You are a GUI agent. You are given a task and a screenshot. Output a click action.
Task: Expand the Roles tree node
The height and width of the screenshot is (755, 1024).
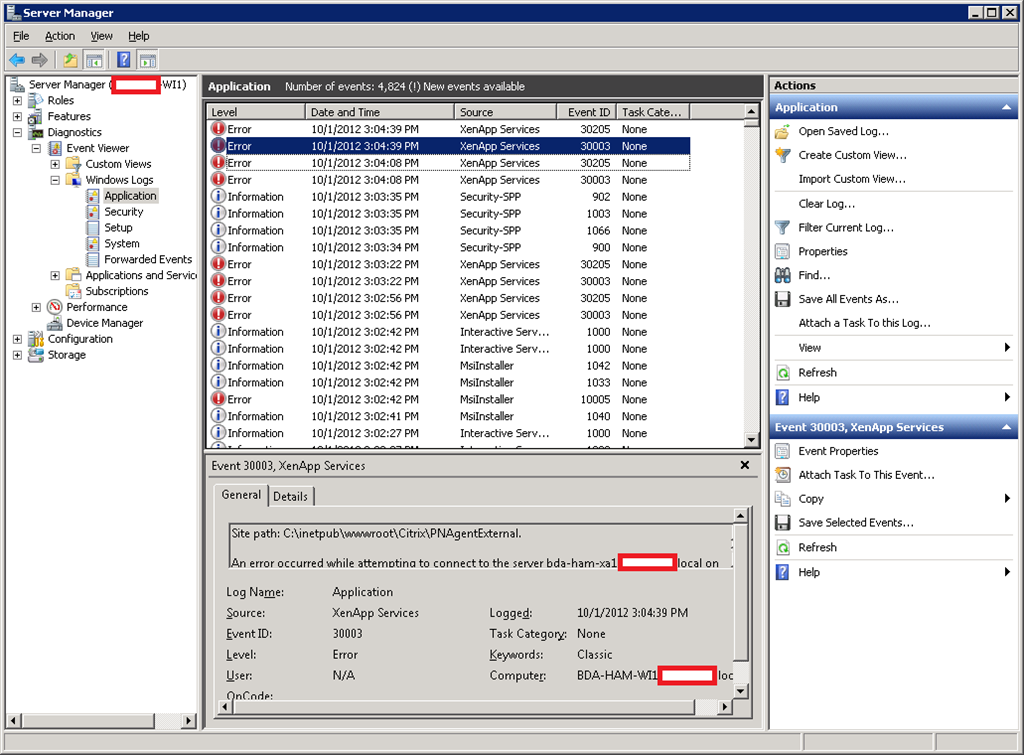17,101
